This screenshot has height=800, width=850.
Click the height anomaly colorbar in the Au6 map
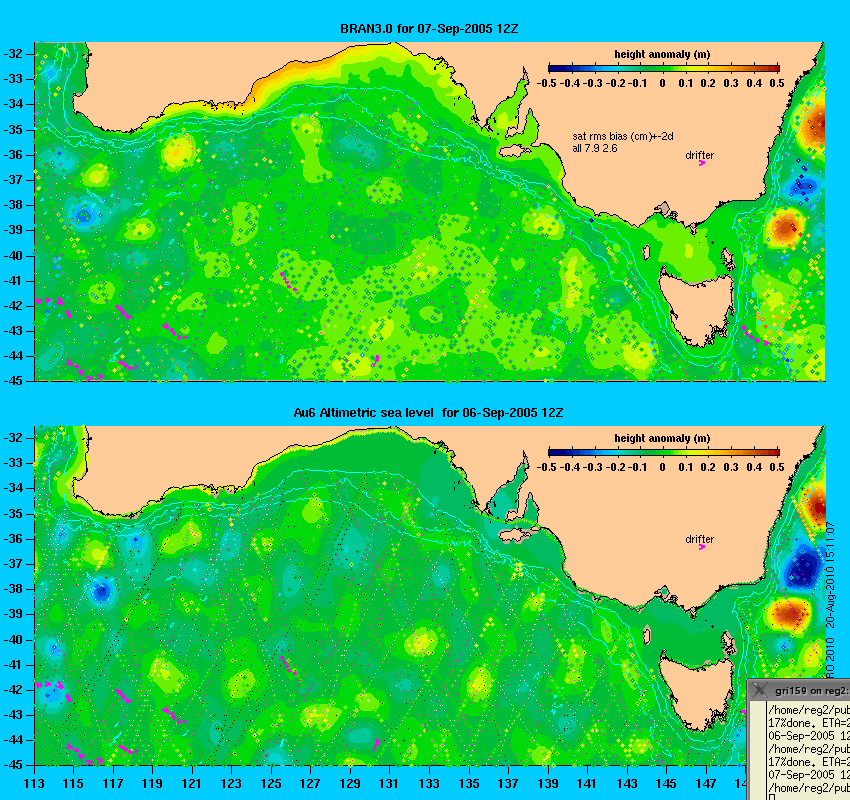(664, 452)
